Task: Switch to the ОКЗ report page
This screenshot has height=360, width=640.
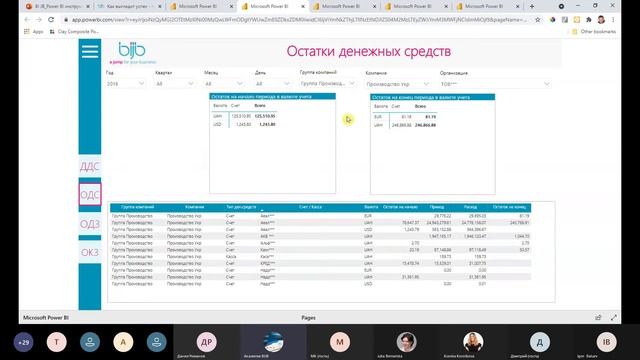Action: click(x=90, y=252)
